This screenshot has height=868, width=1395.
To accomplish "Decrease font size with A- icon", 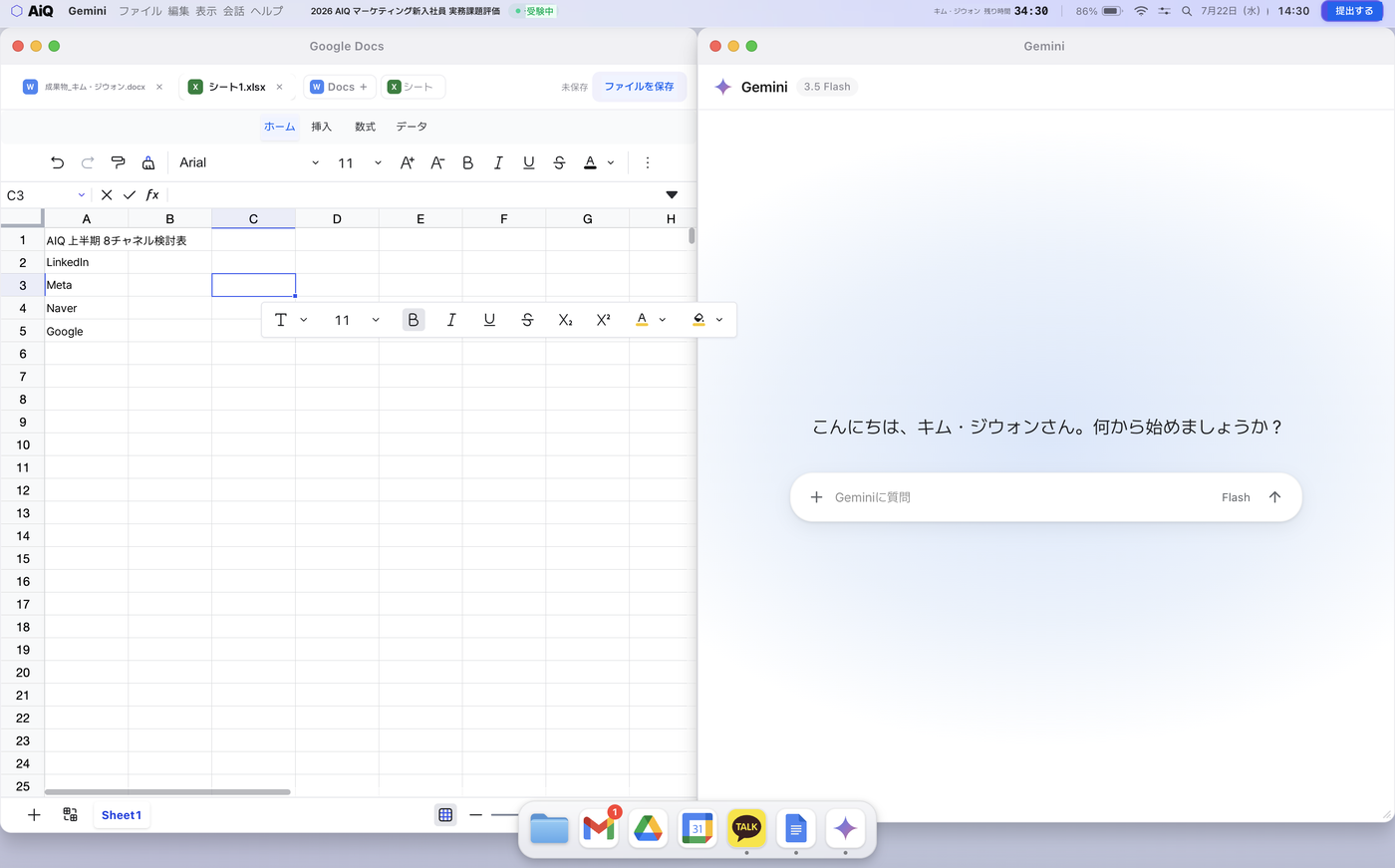I will click(x=437, y=162).
